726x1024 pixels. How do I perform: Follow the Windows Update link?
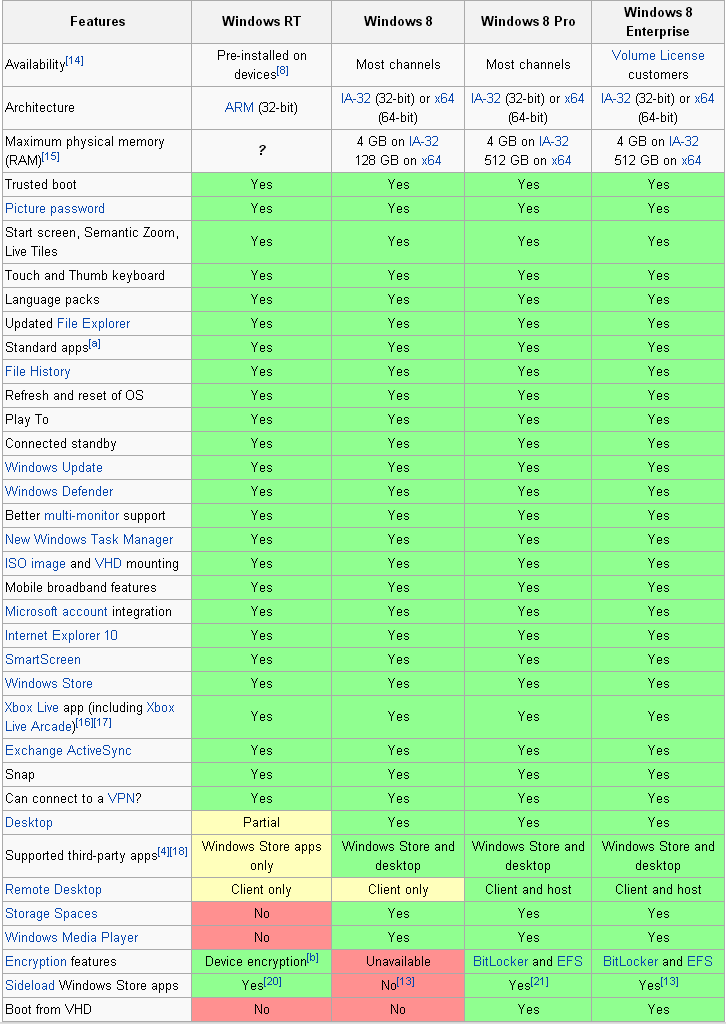54,467
